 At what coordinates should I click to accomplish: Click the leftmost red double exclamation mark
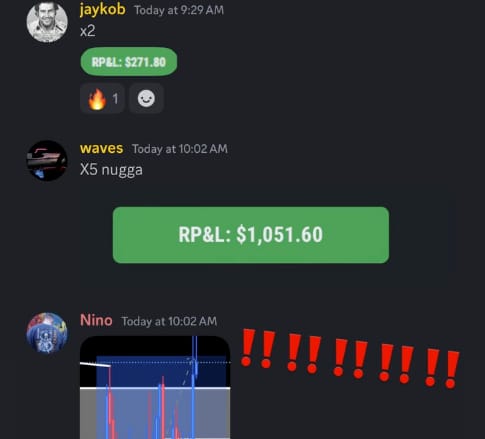[x=258, y=349]
